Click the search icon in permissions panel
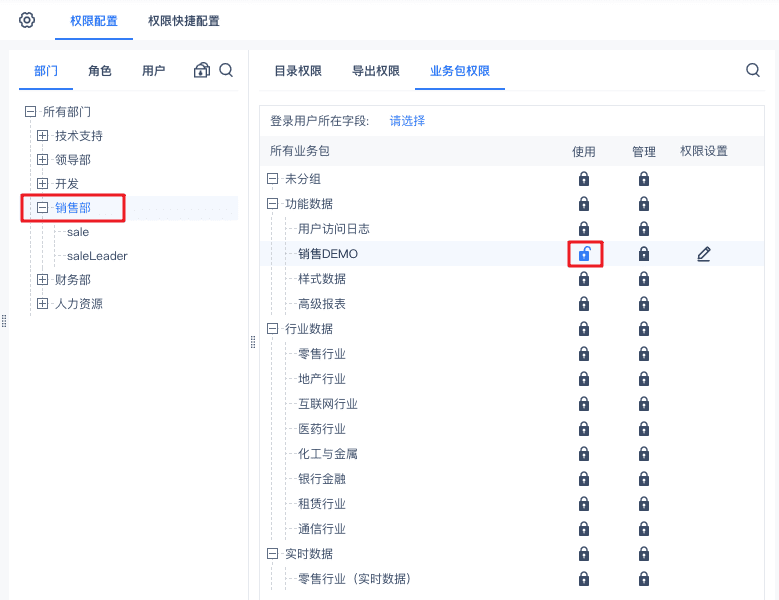 point(753,70)
